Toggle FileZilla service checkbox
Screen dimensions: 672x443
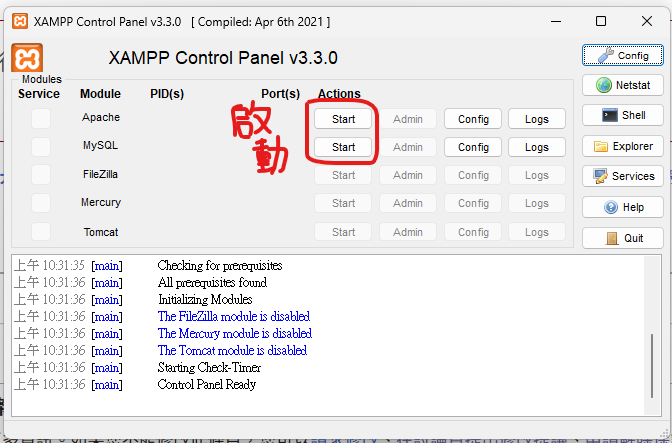pos(41,175)
